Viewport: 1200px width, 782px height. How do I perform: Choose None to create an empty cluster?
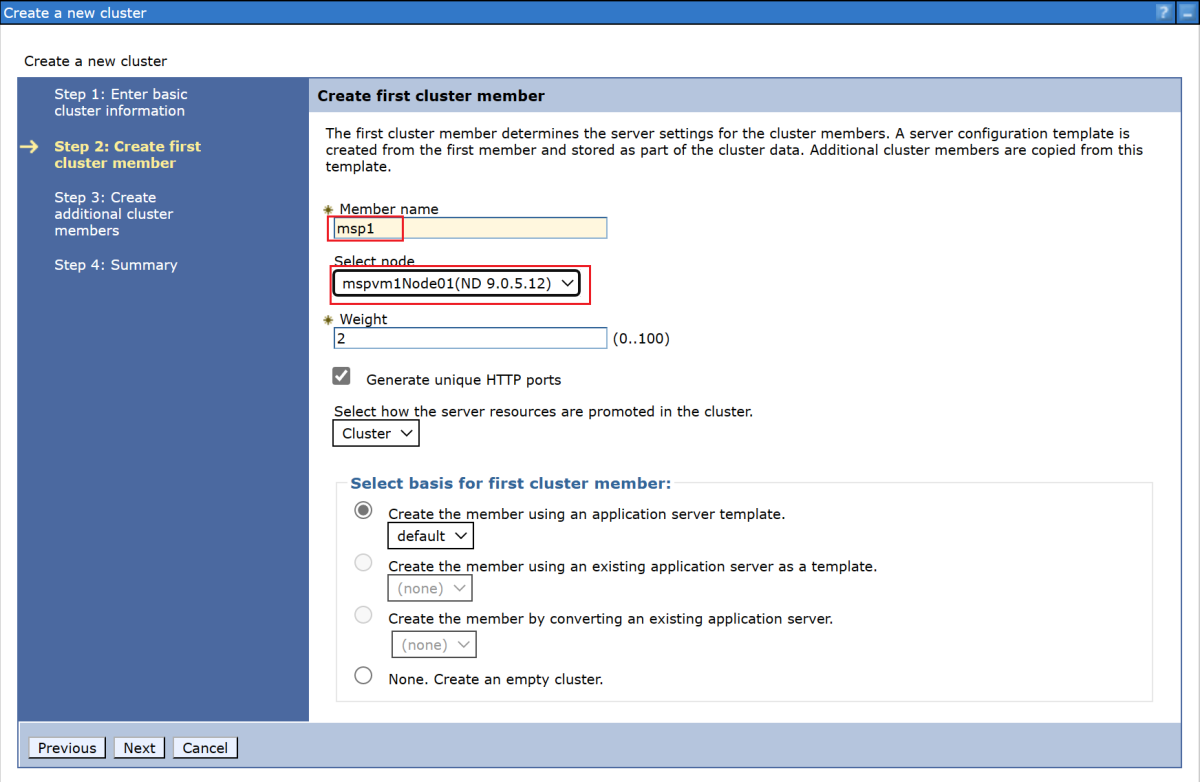363,675
